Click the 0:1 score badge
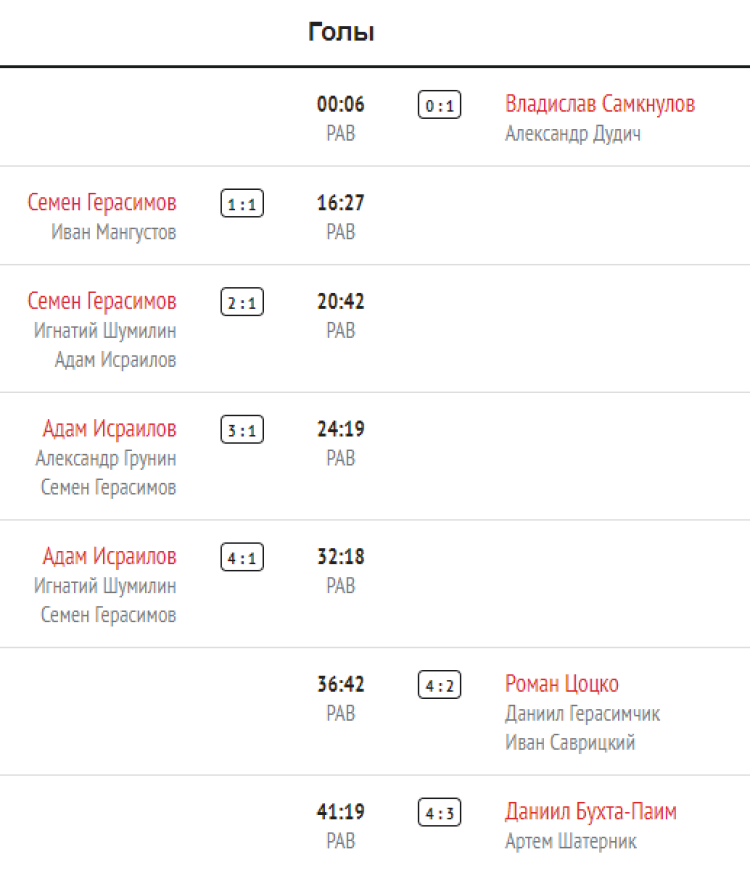The width and height of the screenshot is (750, 873). (x=440, y=105)
